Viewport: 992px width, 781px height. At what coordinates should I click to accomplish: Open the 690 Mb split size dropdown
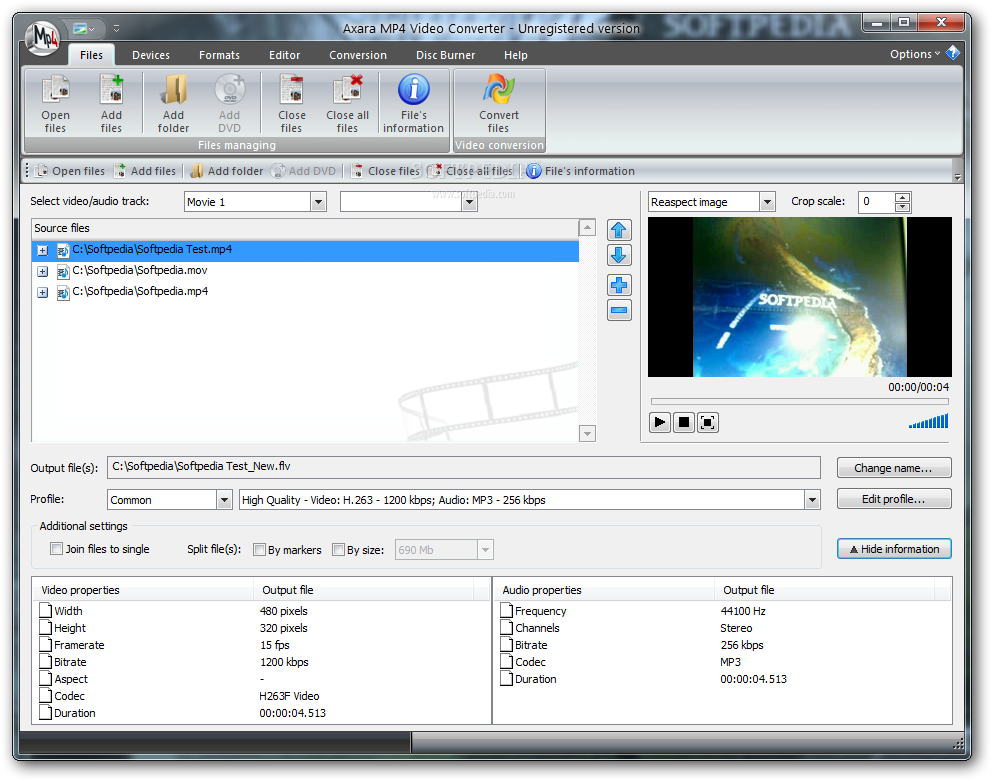pos(485,549)
